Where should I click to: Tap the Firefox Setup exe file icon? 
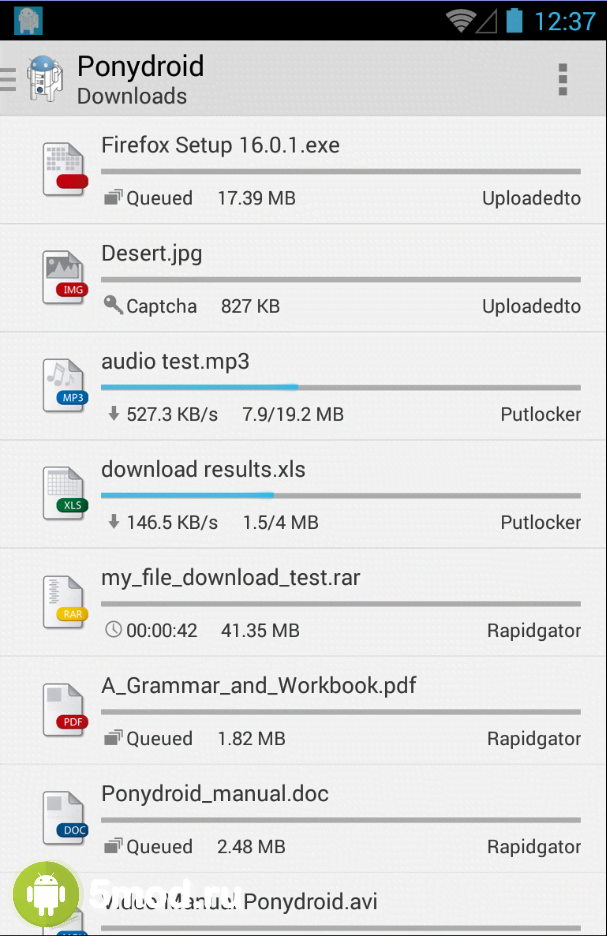click(x=65, y=169)
